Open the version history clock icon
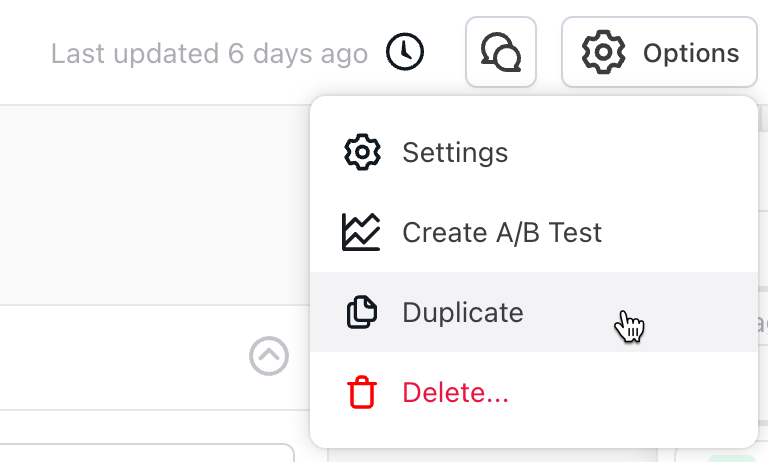The height and width of the screenshot is (462, 768). coord(405,52)
